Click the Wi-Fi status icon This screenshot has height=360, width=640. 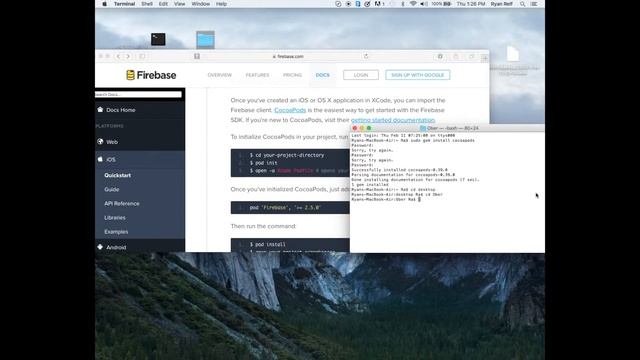[413, 4]
